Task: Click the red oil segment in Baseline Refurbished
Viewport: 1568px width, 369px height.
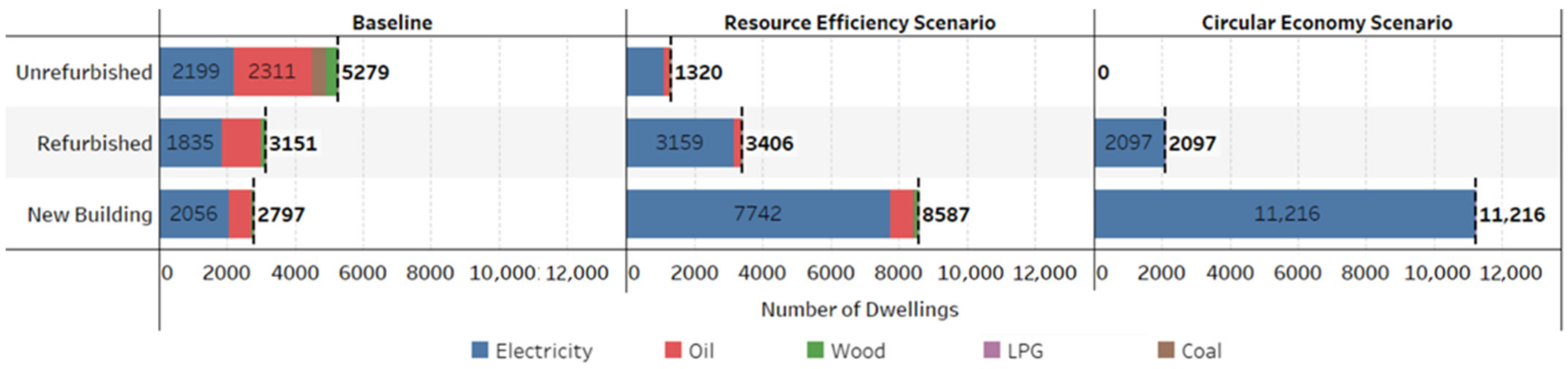Action: click(242, 143)
